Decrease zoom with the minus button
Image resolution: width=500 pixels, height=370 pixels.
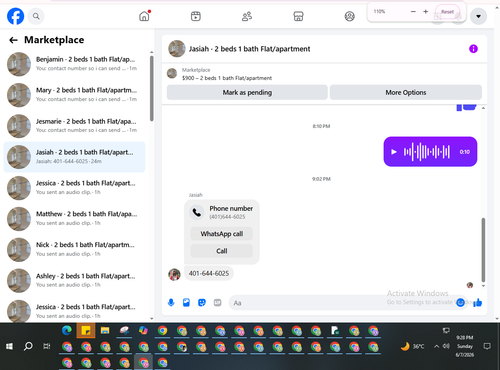click(413, 12)
